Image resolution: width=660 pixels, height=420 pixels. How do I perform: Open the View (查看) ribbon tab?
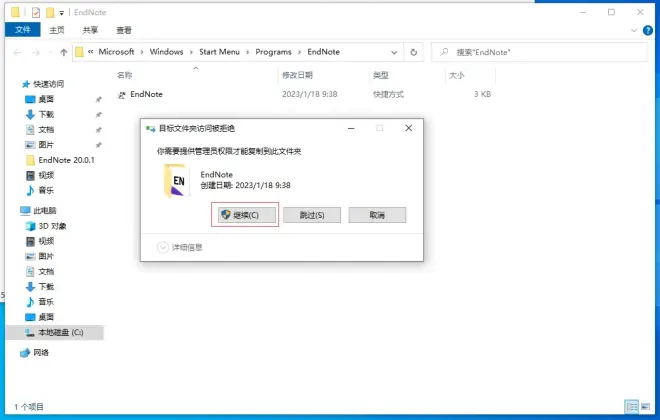click(124, 30)
